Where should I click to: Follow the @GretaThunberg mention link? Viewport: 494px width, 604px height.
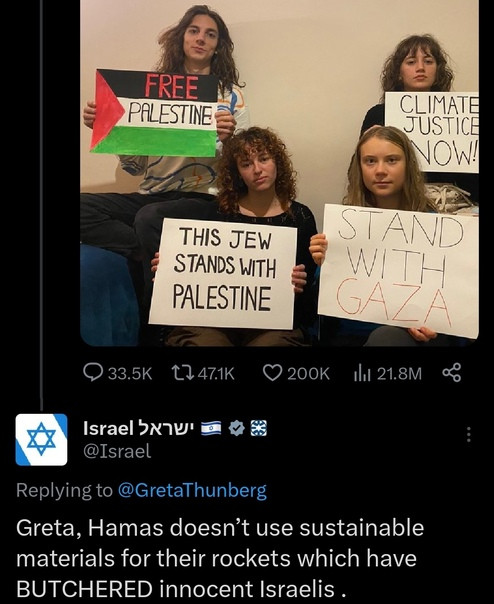(x=192, y=491)
